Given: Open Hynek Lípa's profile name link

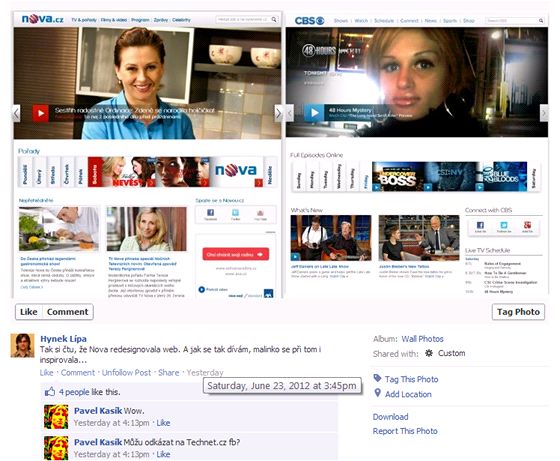Looking at the screenshot, I should 63,339.
